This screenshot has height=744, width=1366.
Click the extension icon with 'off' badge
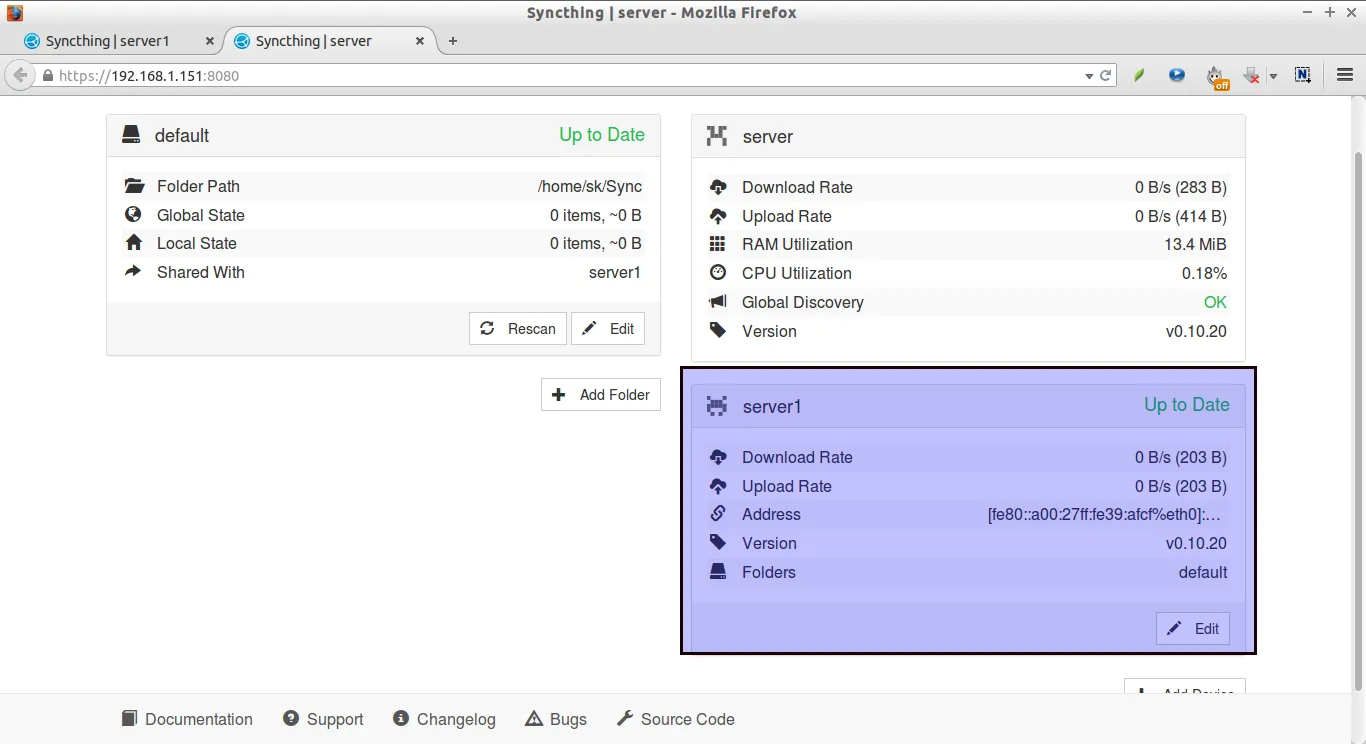1215,76
